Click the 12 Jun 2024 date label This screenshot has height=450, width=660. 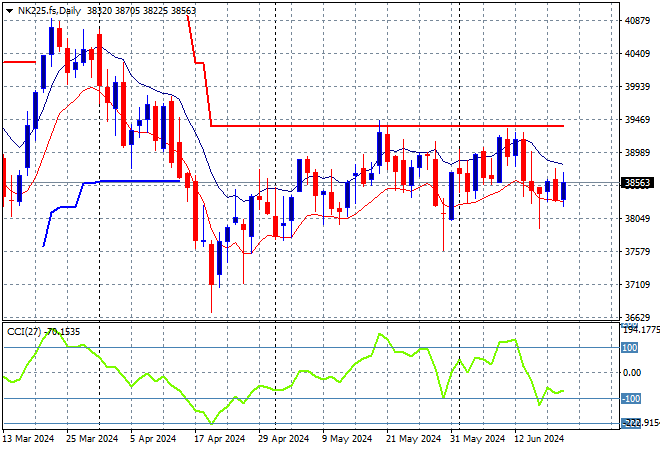pyautogui.click(x=539, y=439)
